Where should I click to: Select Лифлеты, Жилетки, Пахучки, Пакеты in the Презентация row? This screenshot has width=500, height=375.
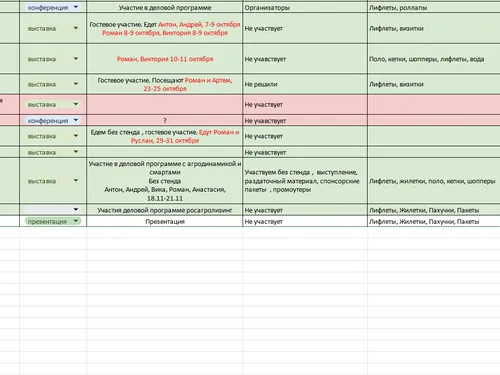[434, 221]
